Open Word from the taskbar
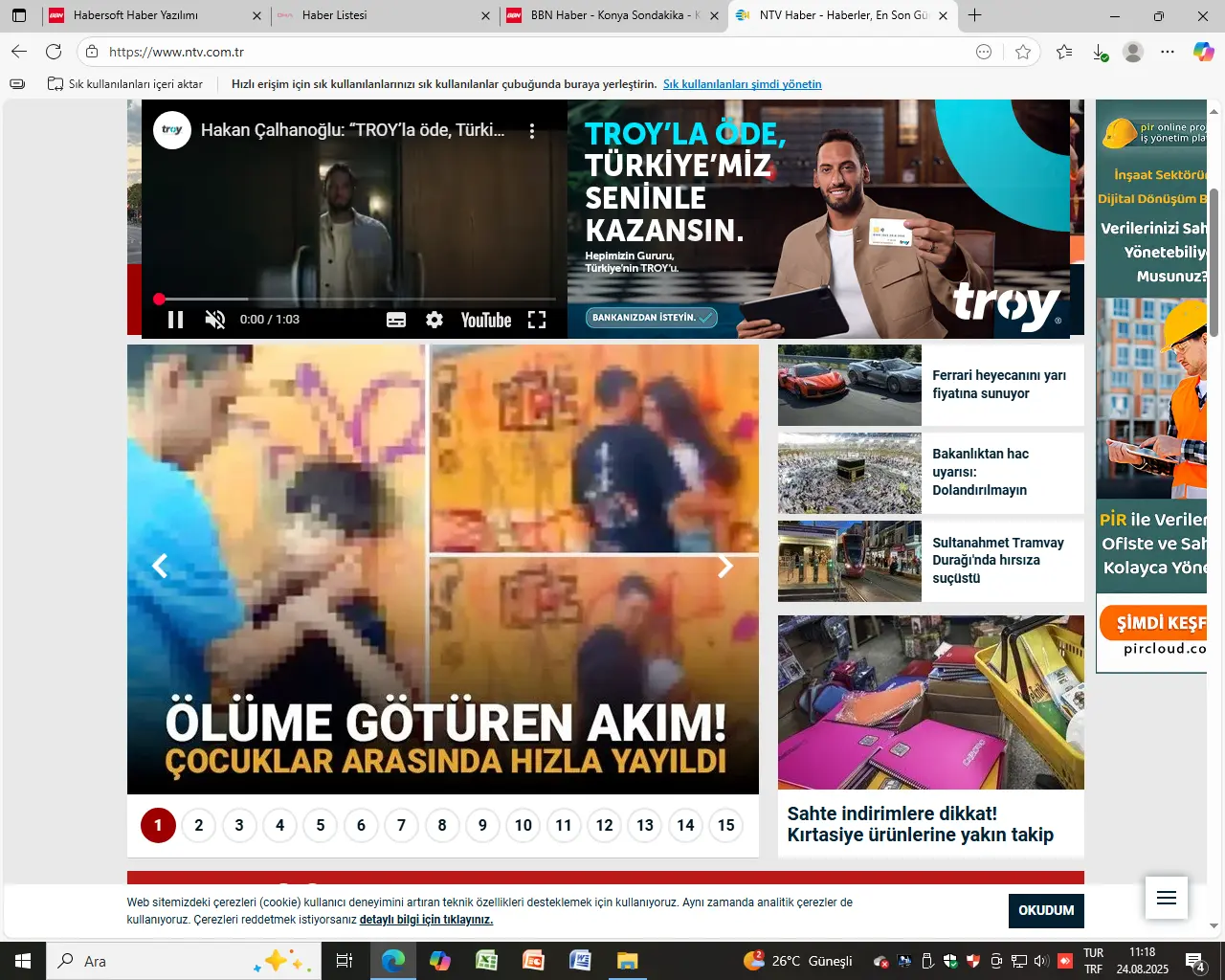Viewport: 1225px width, 980px height. [580, 961]
